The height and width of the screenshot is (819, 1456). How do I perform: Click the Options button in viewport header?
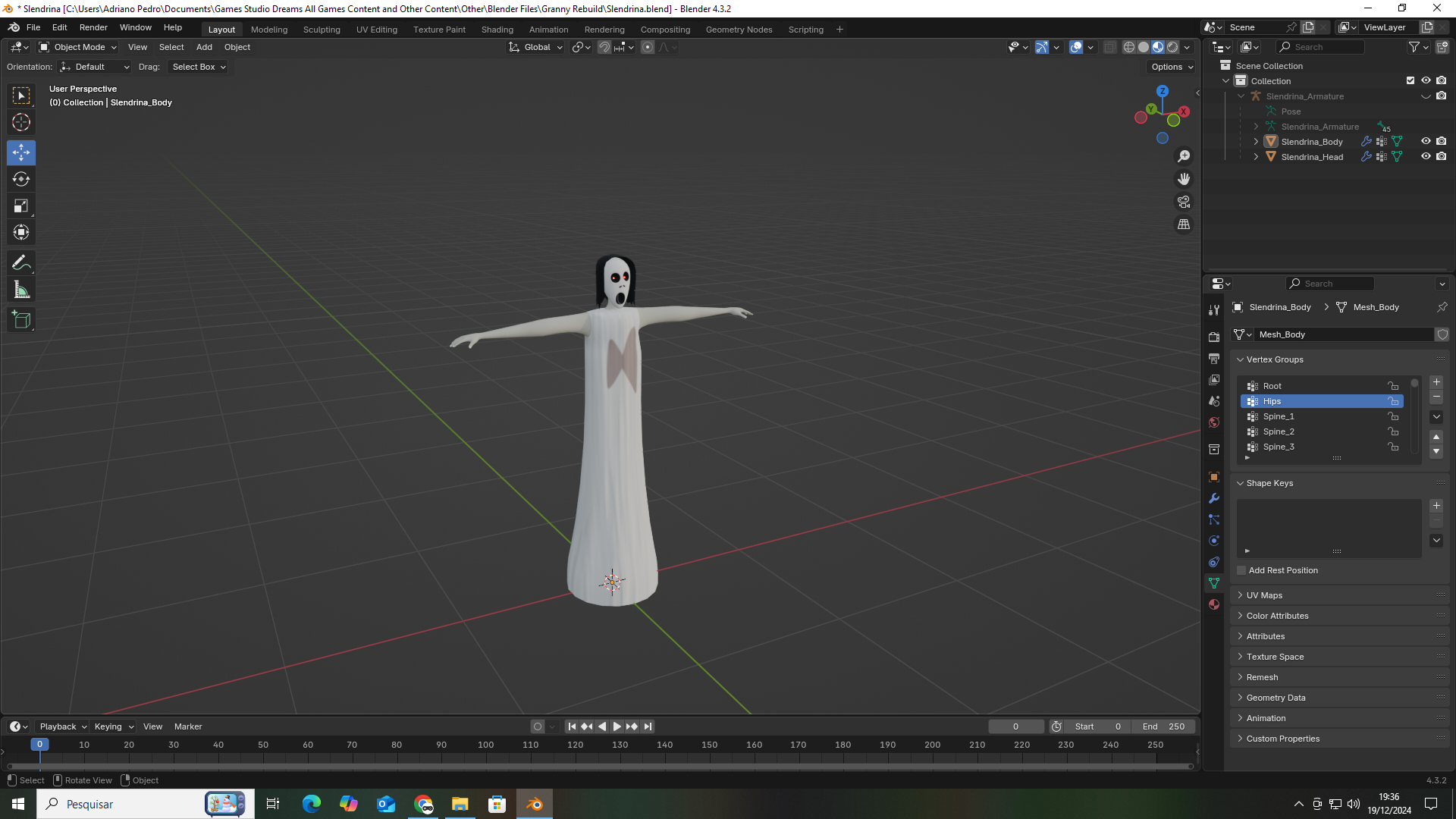[1170, 67]
